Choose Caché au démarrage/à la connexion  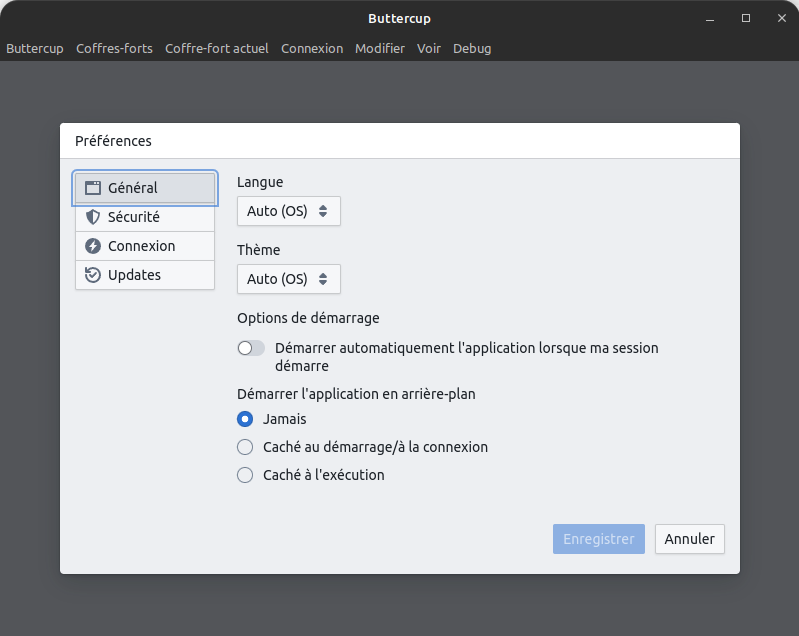point(245,447)
